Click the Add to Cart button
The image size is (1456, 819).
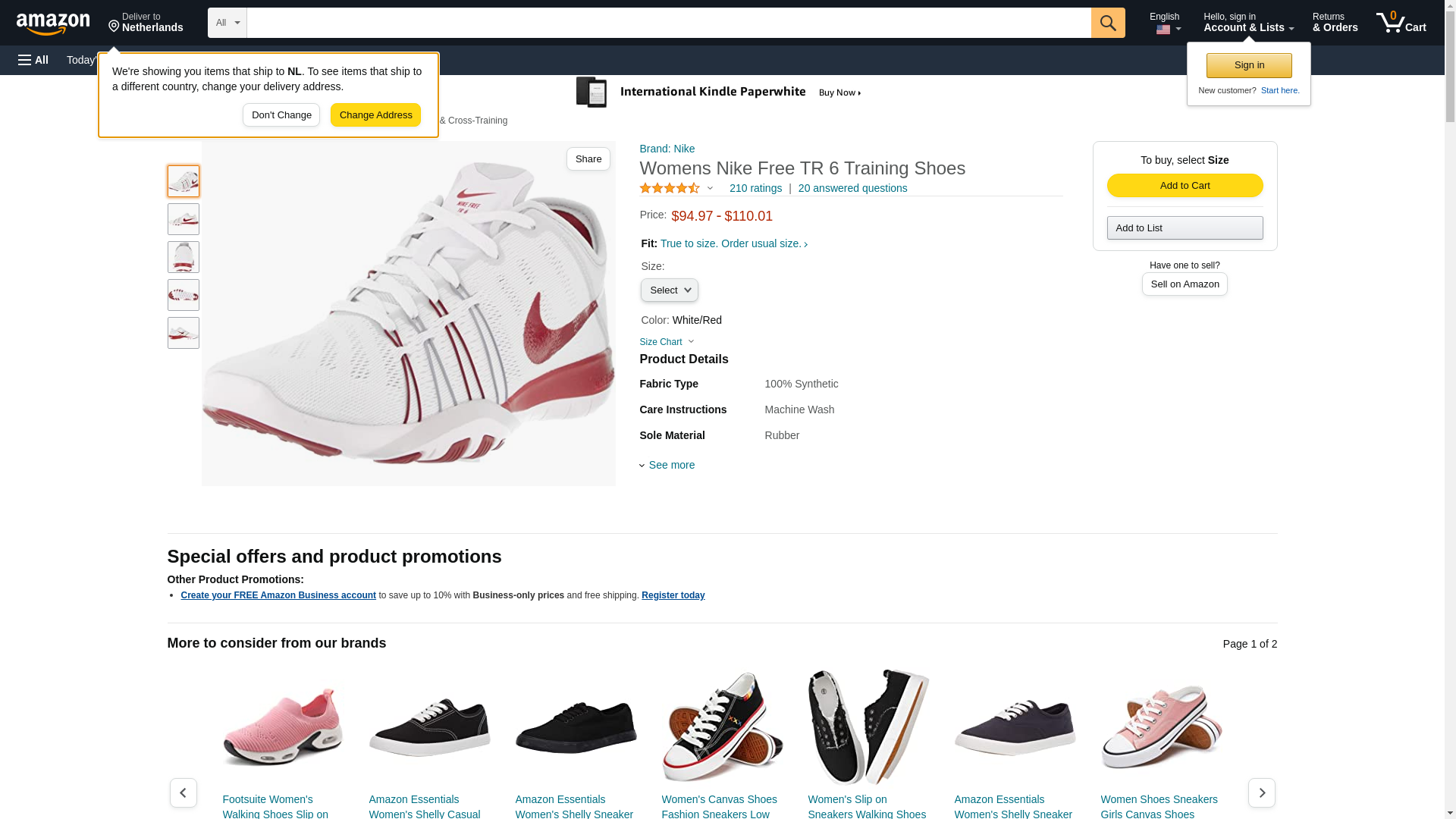pyautogui.click(x=1185, y=186)
